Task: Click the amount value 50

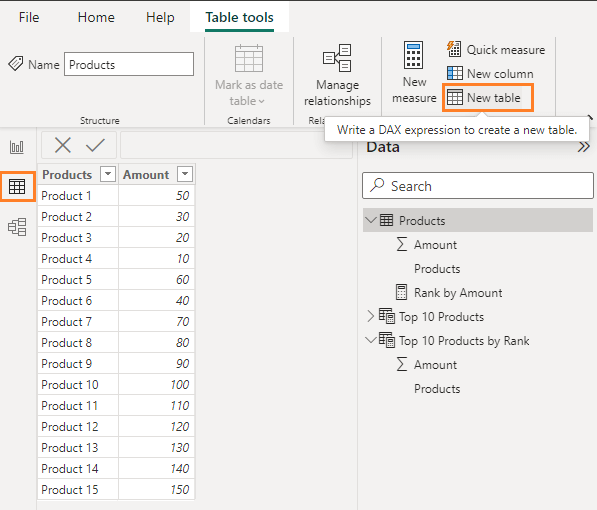Action: [182, 196]
